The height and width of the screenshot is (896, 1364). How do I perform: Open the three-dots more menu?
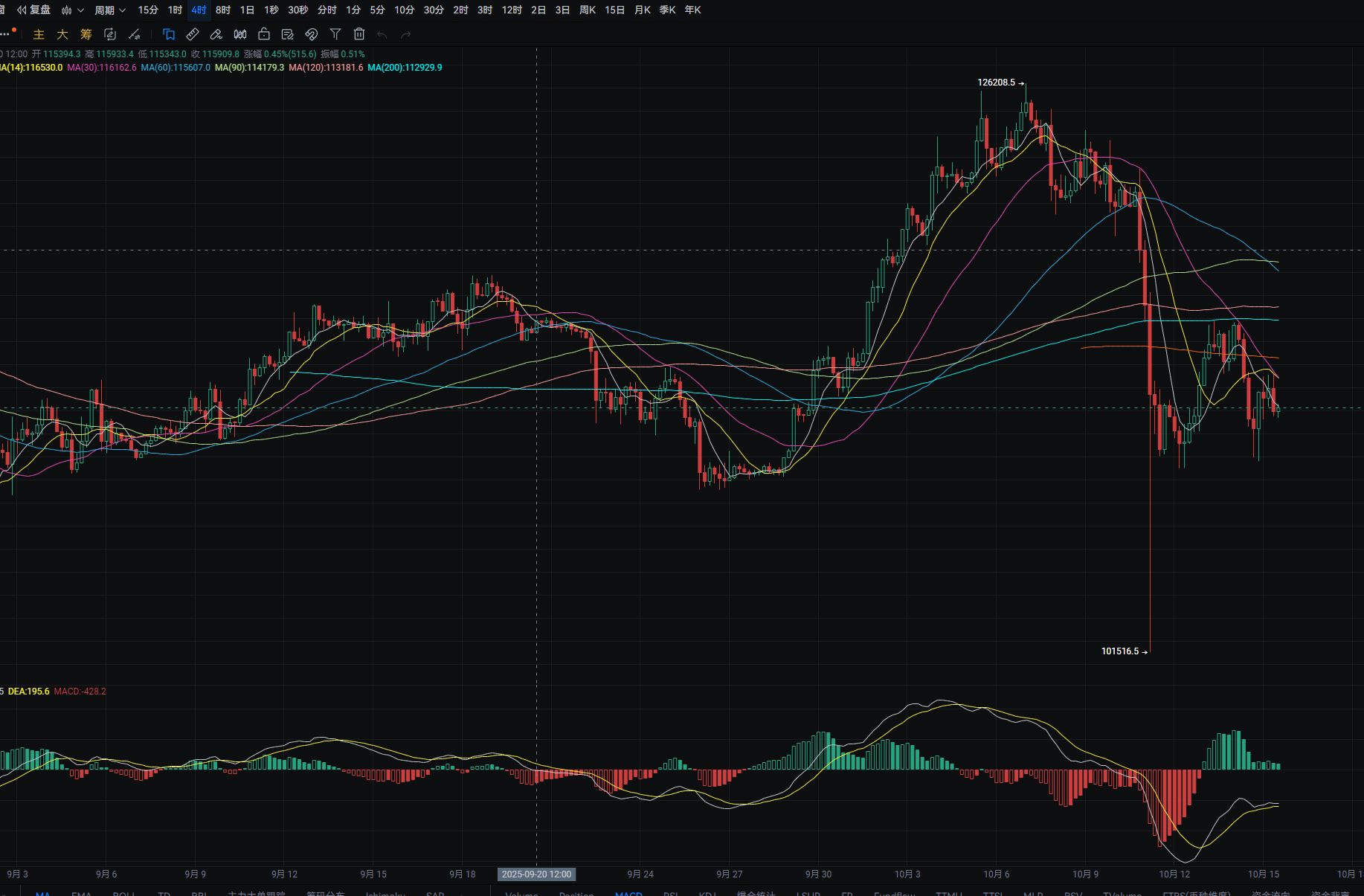(x=6, y=34)
